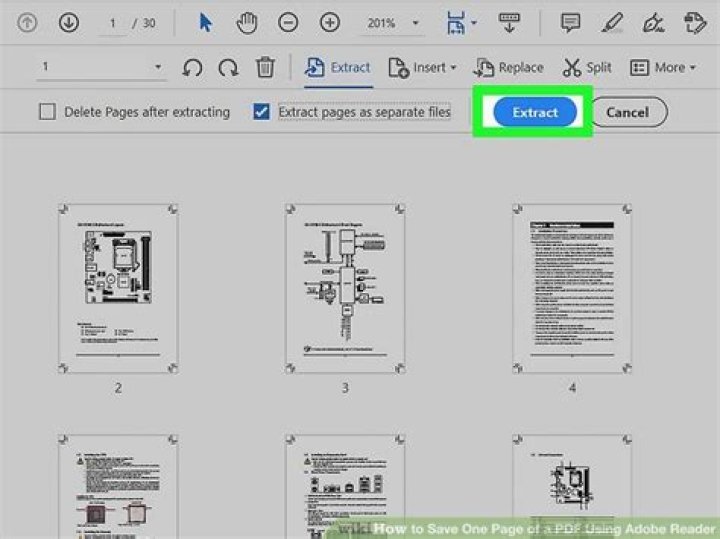
Task: Add a comment with speech bubble icon
Action: [x=570, y=22]
